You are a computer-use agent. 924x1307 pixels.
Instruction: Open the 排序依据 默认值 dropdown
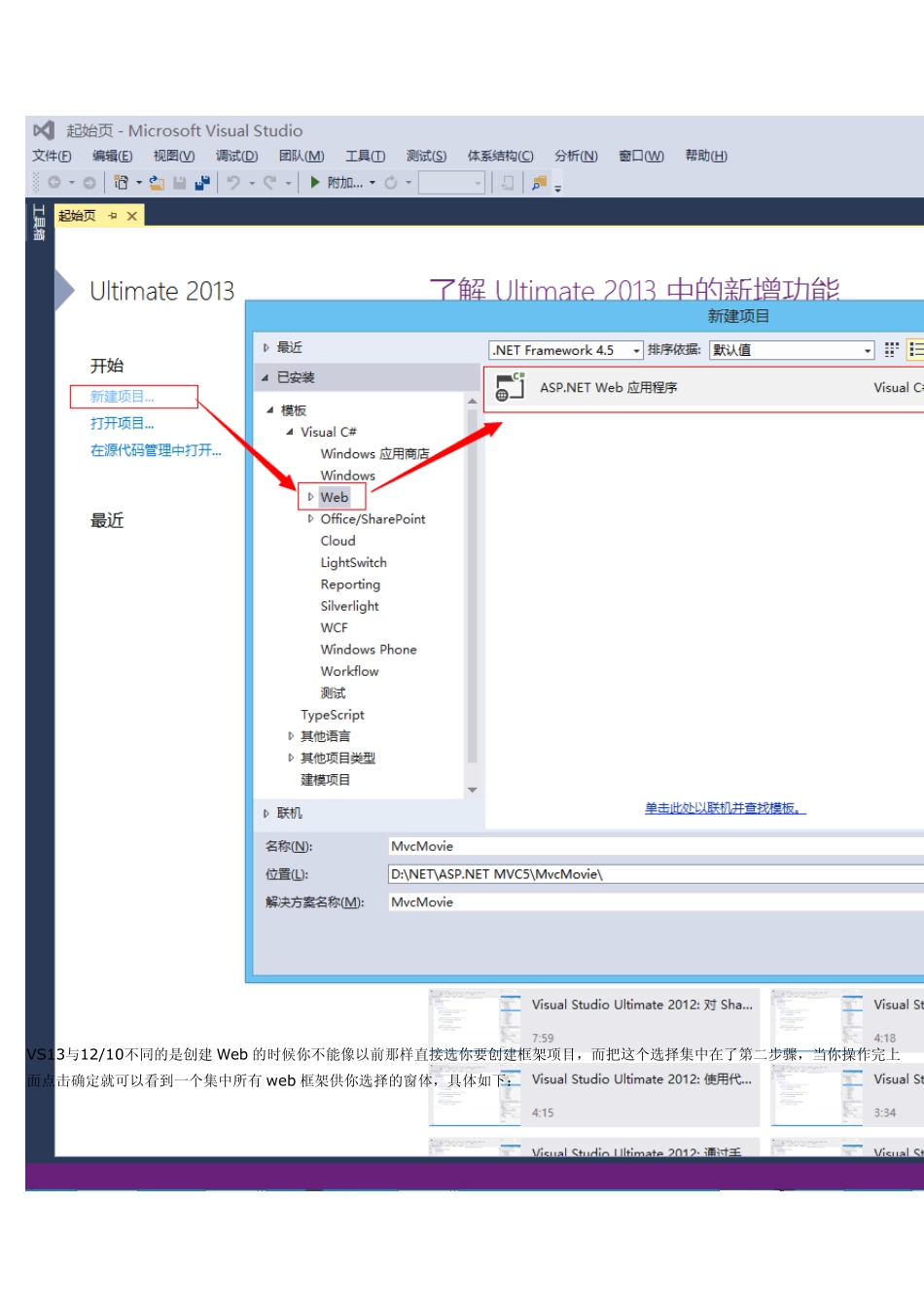pos(792,350)
